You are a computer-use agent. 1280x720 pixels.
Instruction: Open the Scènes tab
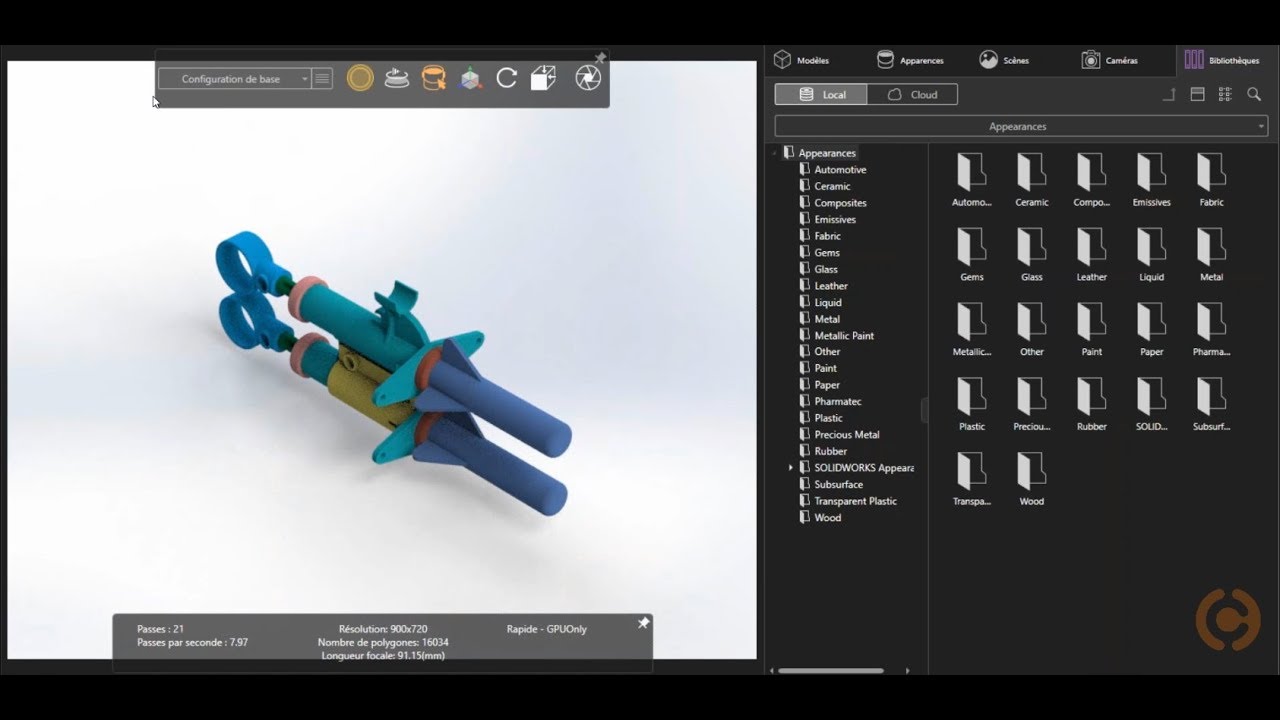1003,60
